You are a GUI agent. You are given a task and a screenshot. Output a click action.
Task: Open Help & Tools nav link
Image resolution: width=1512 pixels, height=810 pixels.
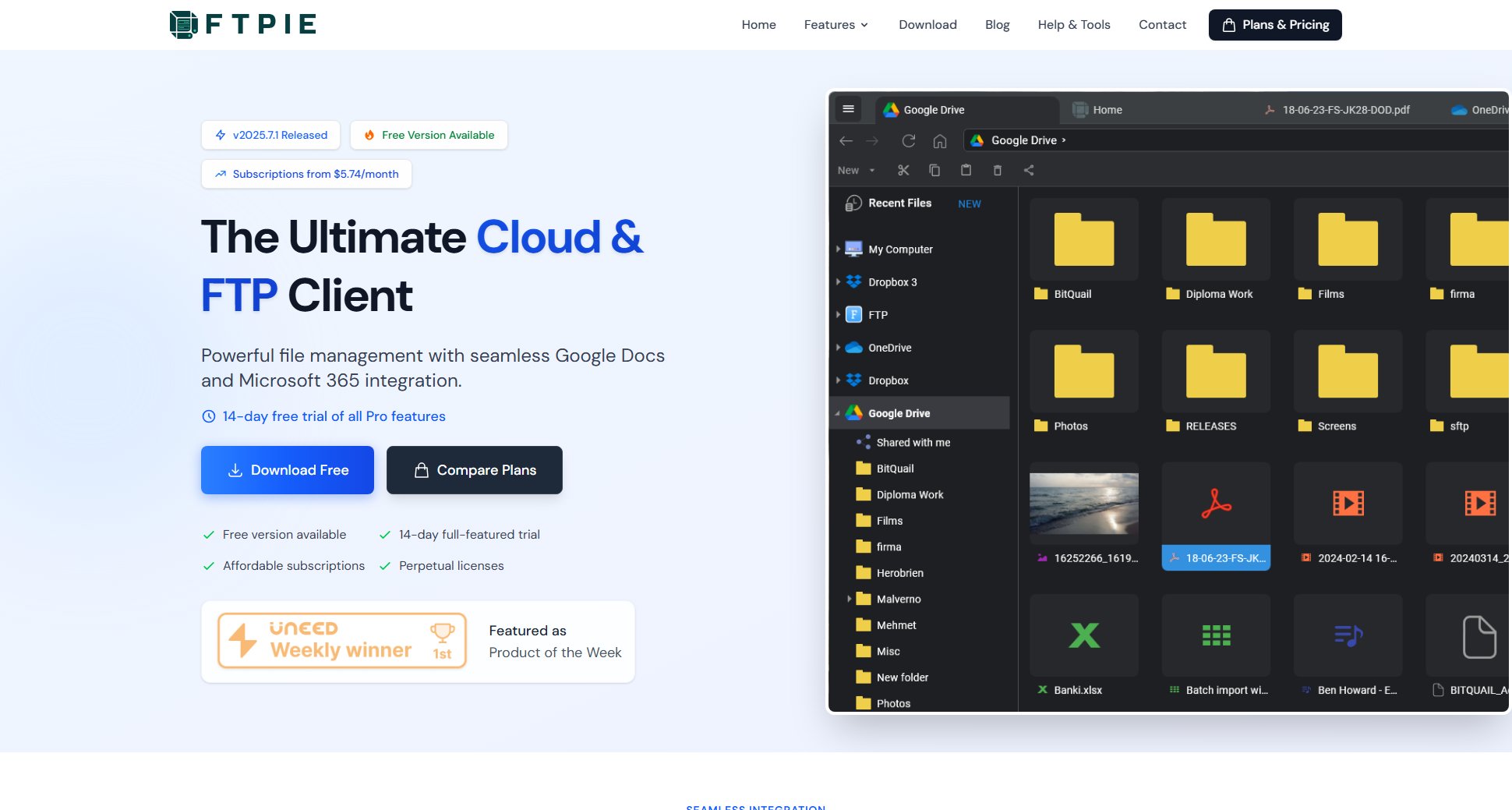coord(1073,25)
